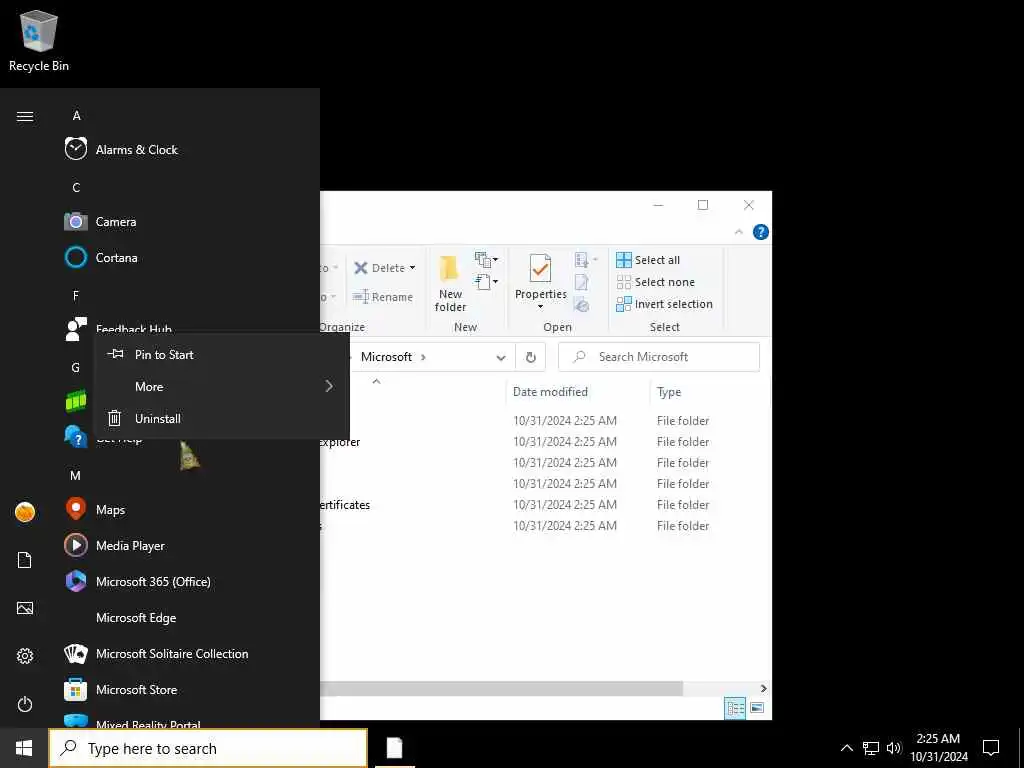Open Documents from the Start sidebar
Screen dimensions: 1024x768
(x=25, y=560)
